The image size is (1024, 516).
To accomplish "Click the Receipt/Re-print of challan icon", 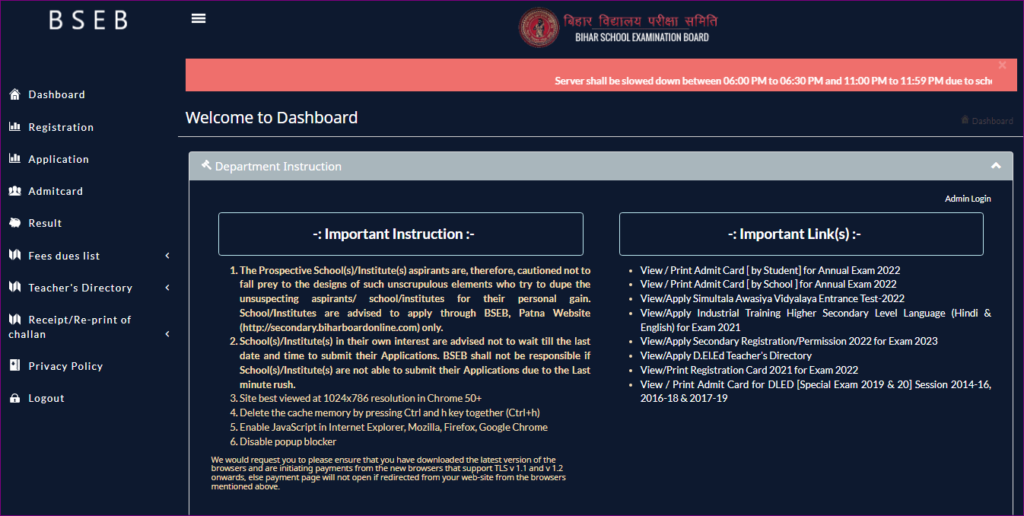I will coord(15,319).
